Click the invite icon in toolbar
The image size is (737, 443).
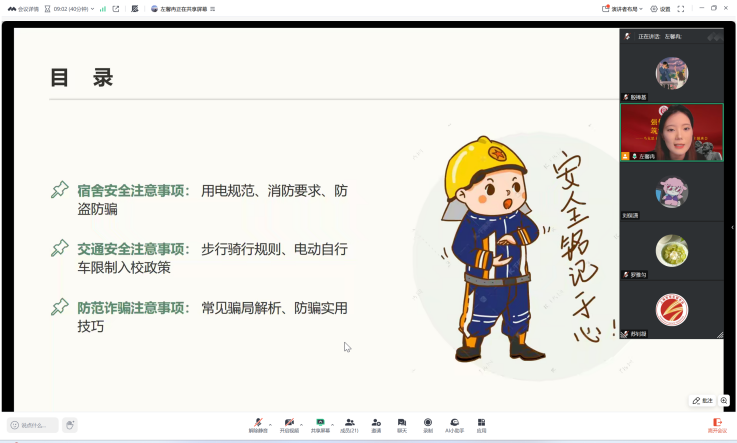[376, 423]
